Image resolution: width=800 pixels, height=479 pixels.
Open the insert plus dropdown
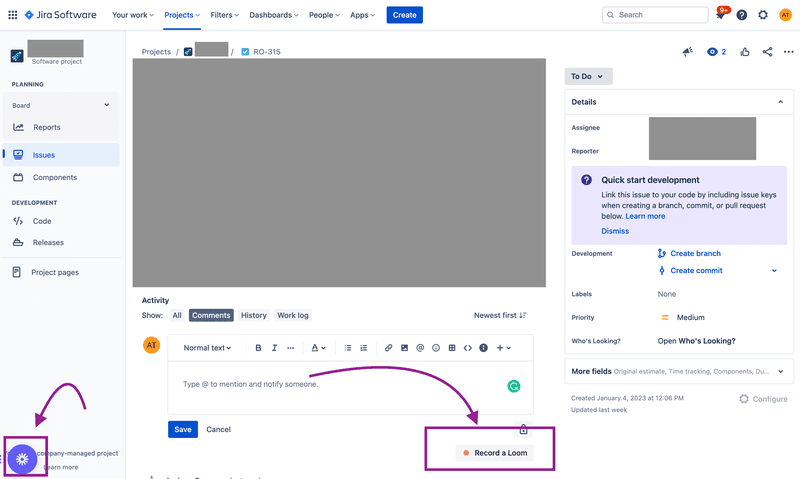tap(504, 348)
